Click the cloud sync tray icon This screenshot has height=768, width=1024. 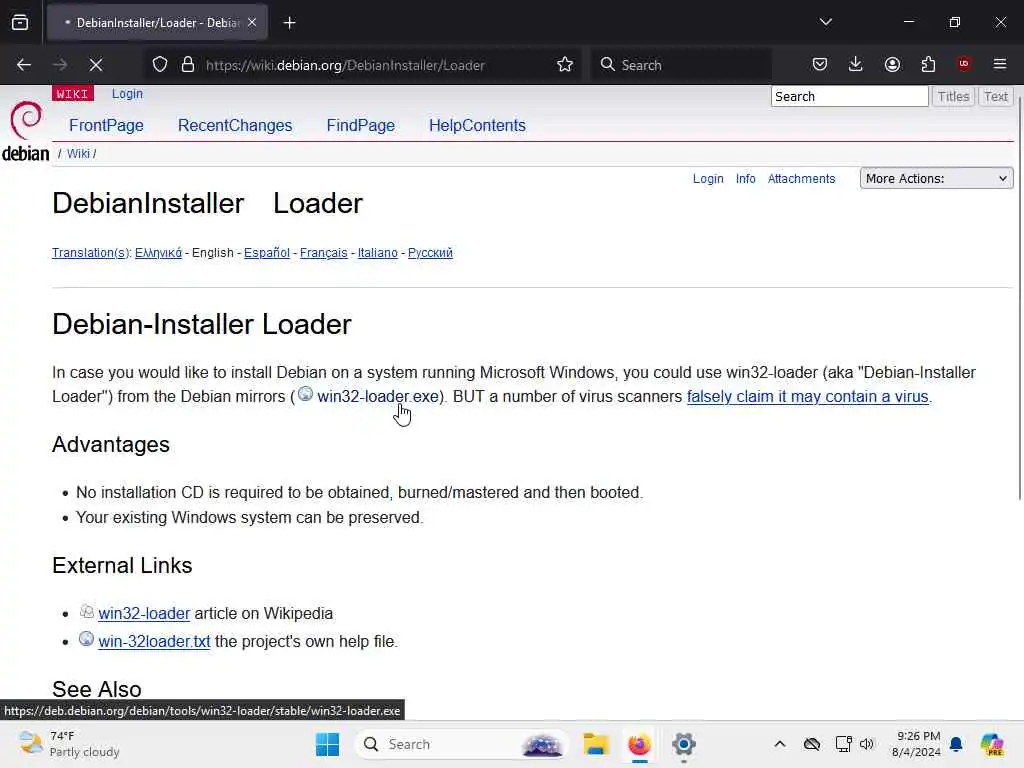(812, 744)
